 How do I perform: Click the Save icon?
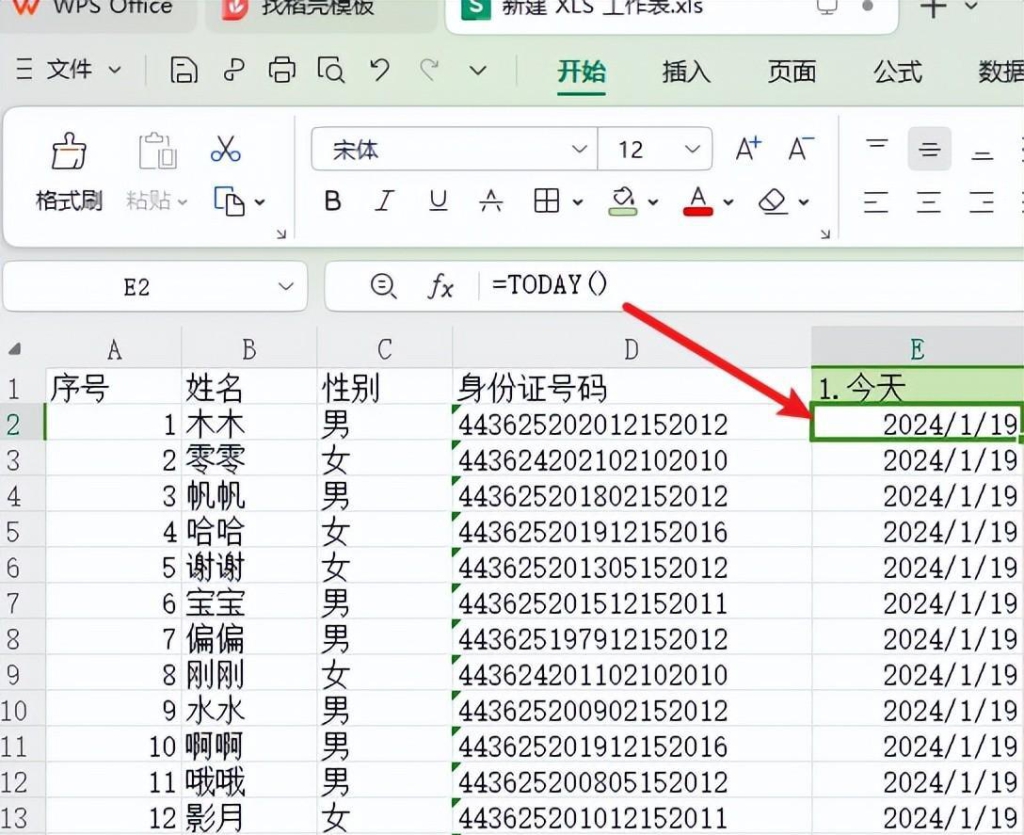[185, 70]
